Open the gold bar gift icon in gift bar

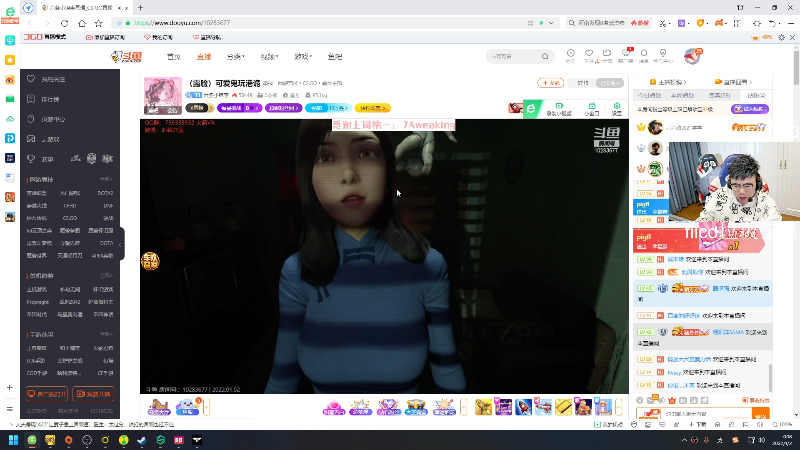click(563, 407)
